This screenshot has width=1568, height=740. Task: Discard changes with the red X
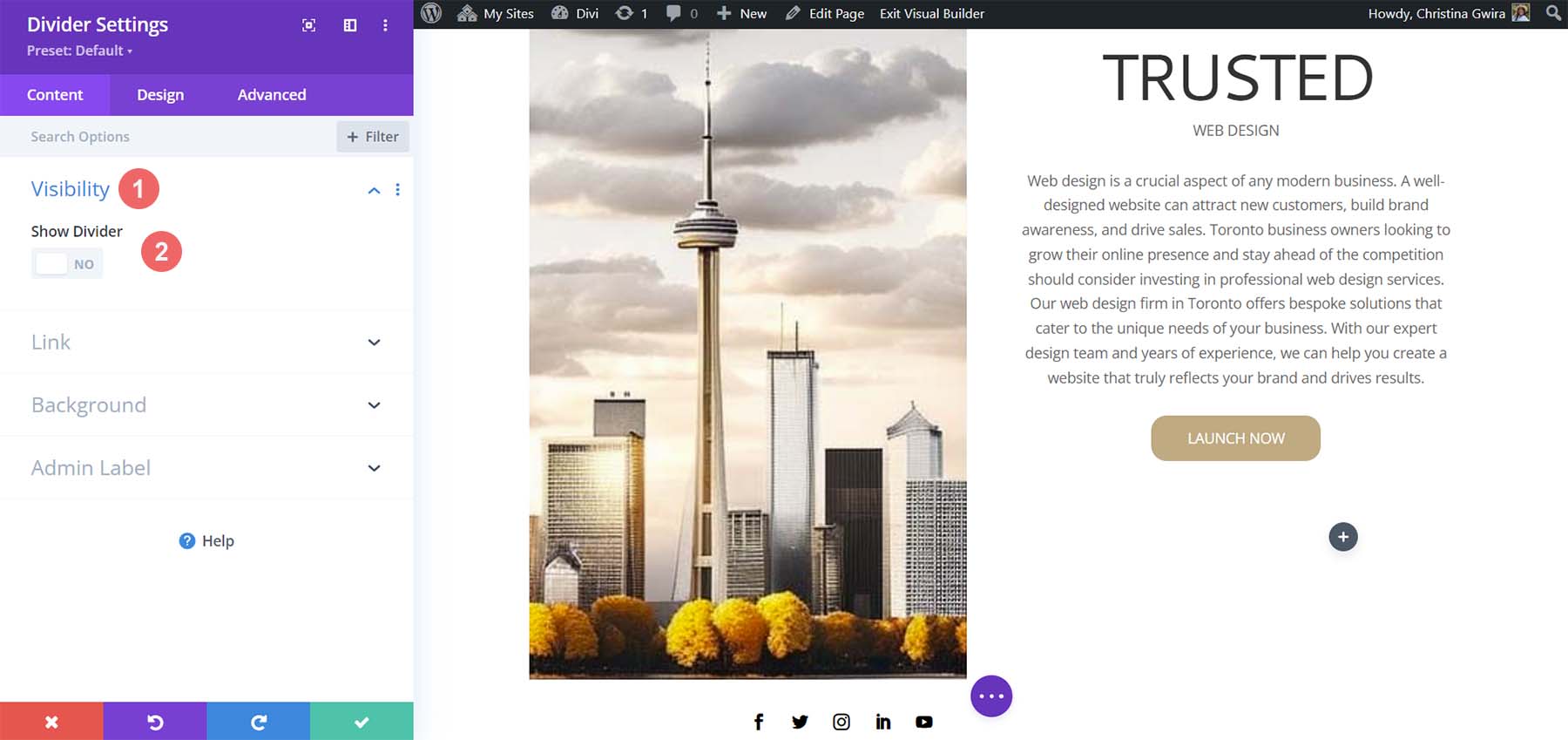51,722
